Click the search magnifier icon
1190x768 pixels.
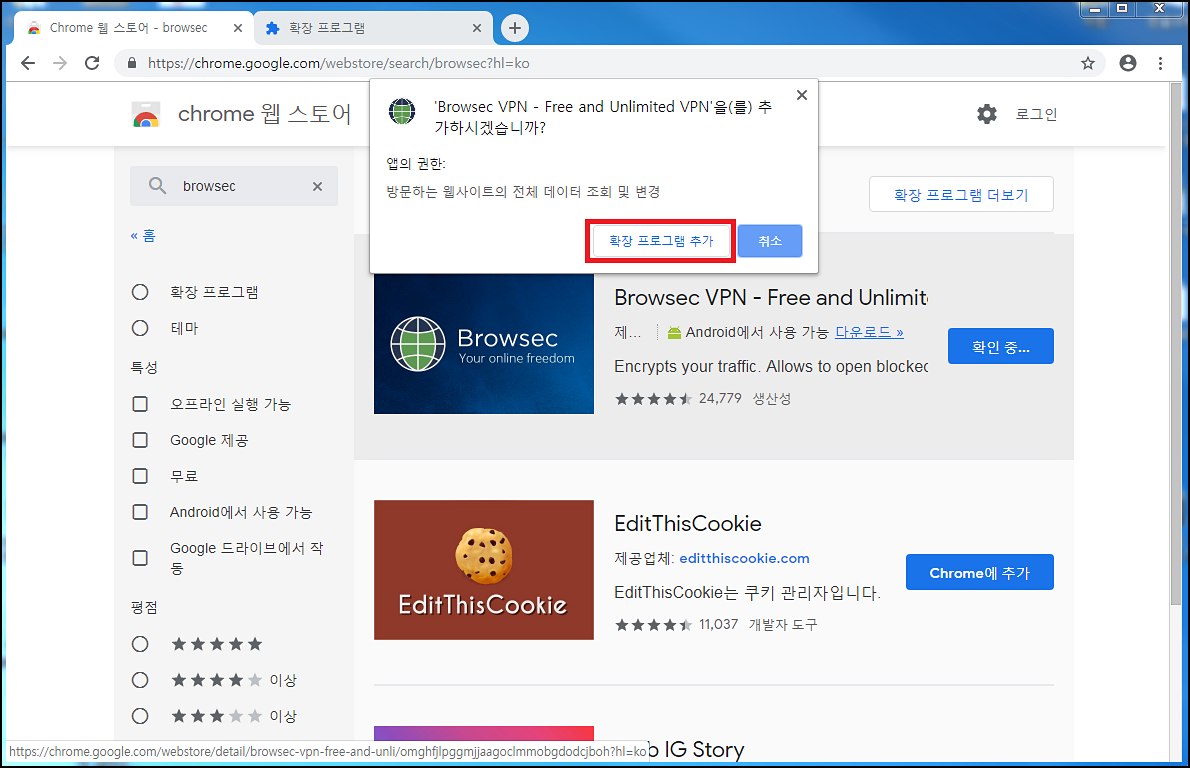coord(157,186)
